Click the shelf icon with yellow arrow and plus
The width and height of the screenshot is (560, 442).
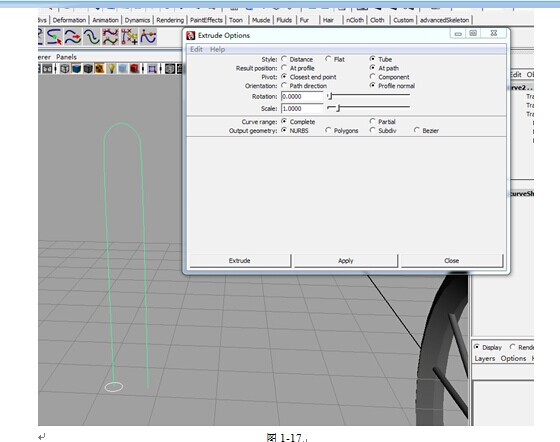129,37
